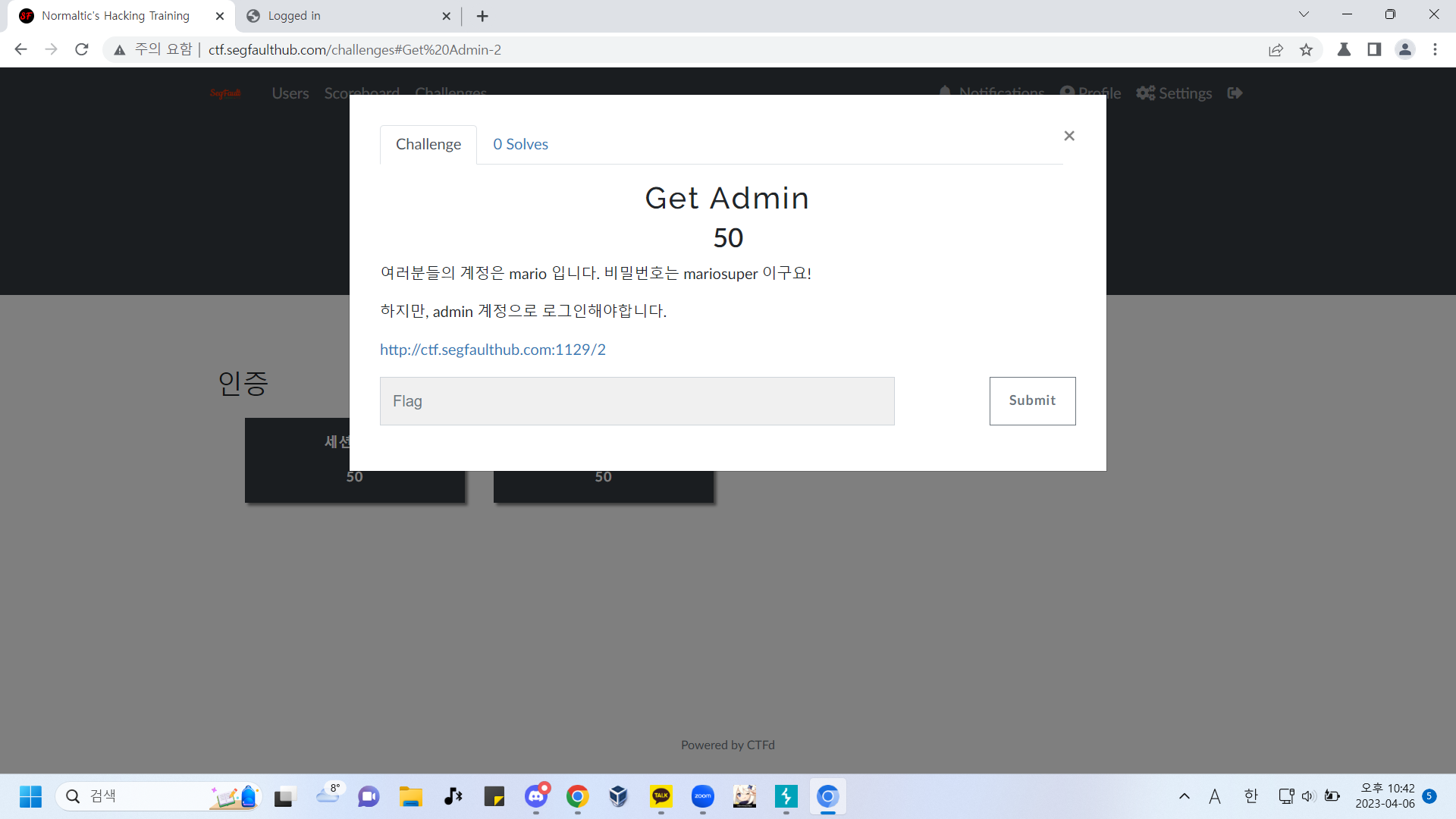Open Discord from the taskbar
Screen dimensions: 1456x819
536,796
